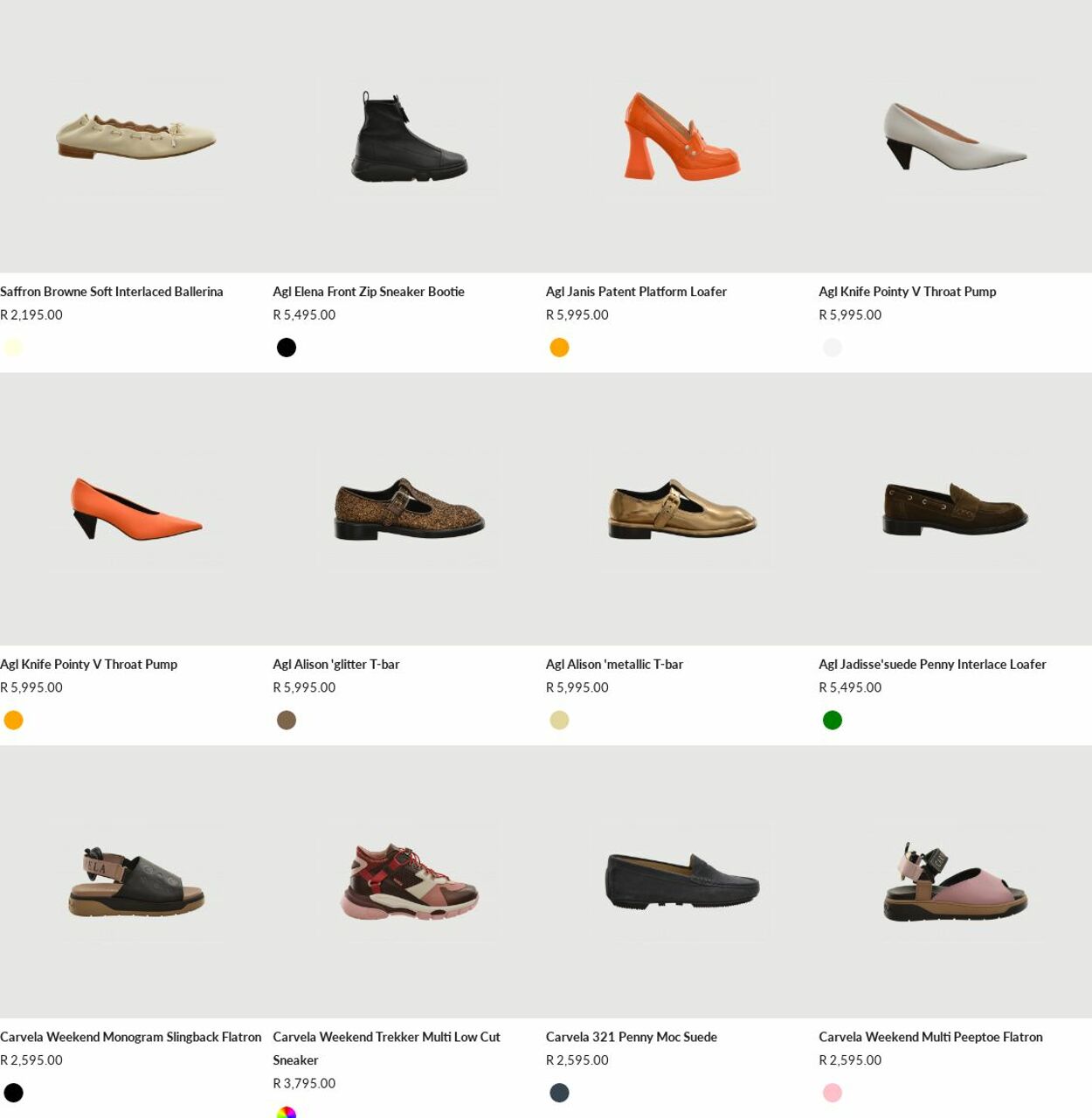
Task: Select cream swatch under Saffron Browne Ballerina
Action: (x=13, y=348)
